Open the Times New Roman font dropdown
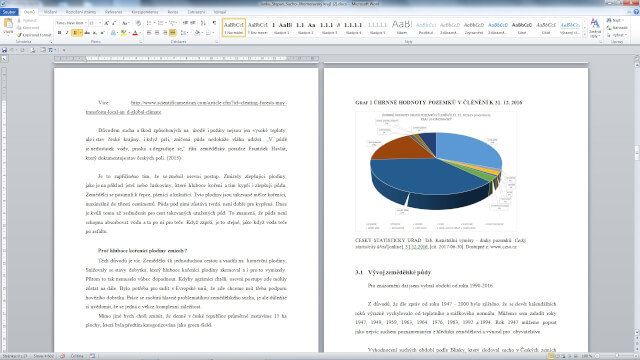Image resolution: width=640 pixels, height=360 pixels. (x=71, y=23)
